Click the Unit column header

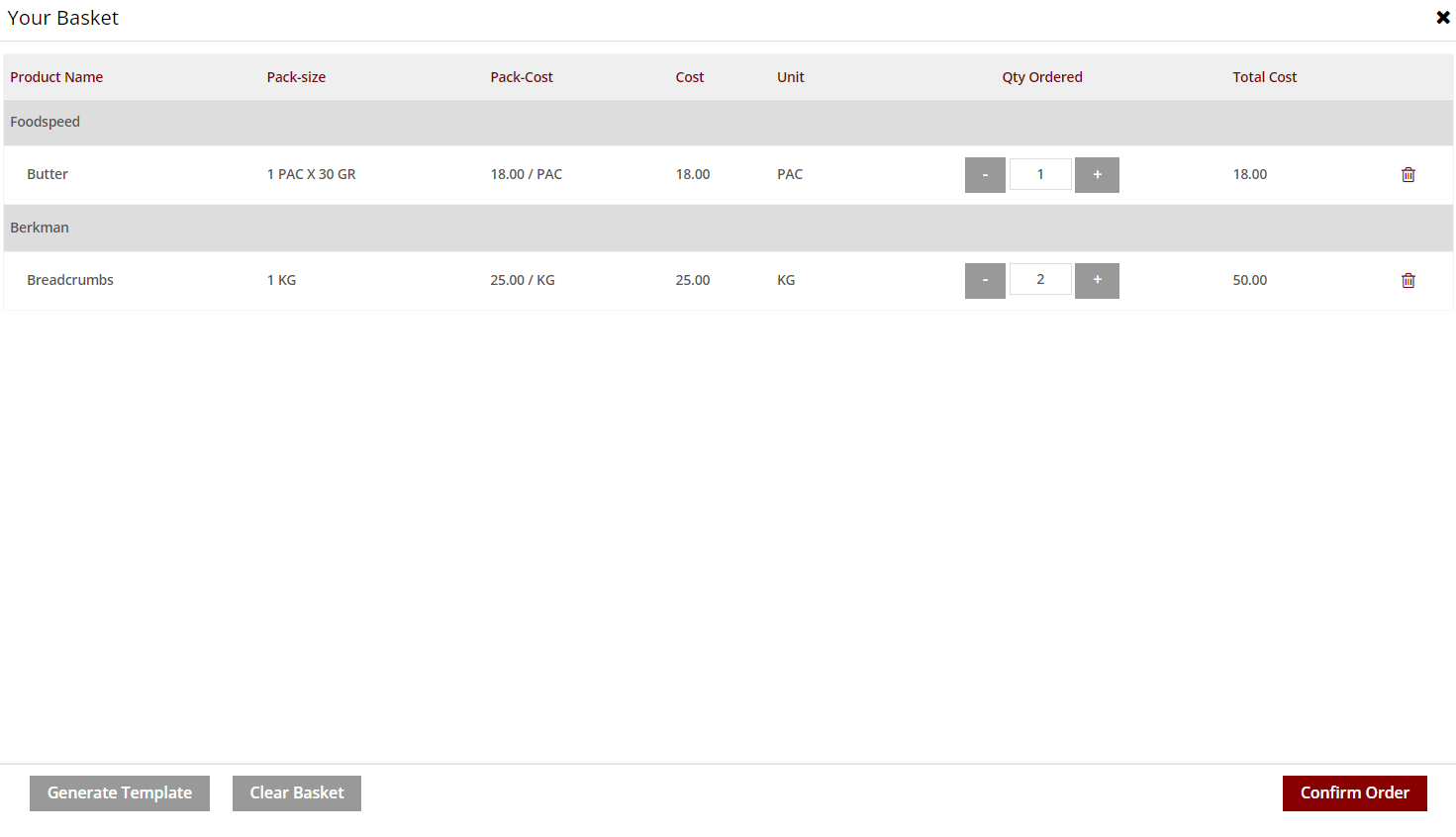click(790, 77)
